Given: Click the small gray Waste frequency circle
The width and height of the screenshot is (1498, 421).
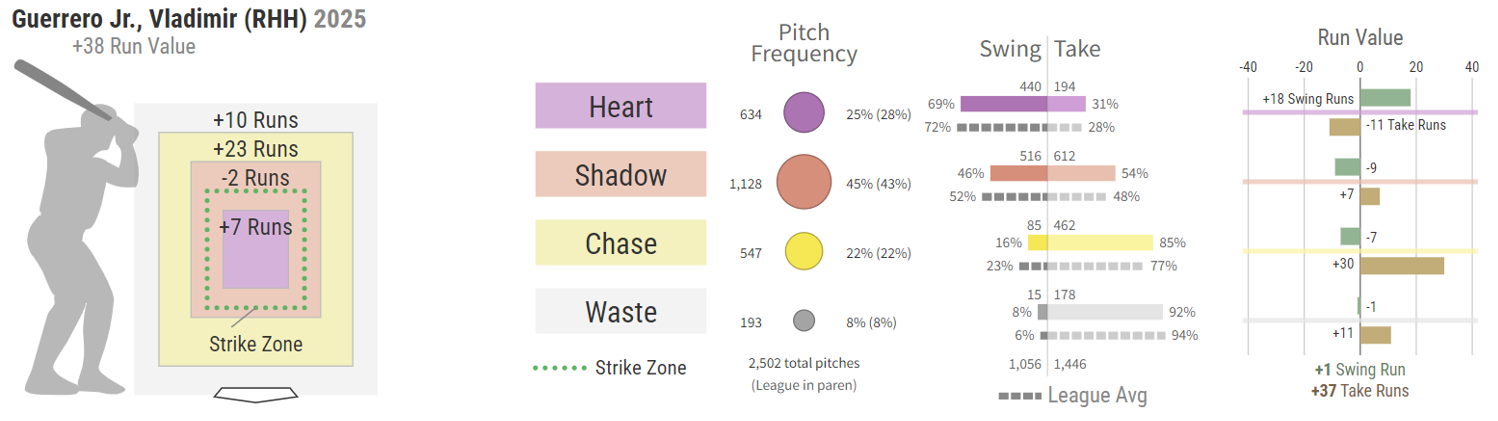Looking at the screenshot, I should coord(804,321).
